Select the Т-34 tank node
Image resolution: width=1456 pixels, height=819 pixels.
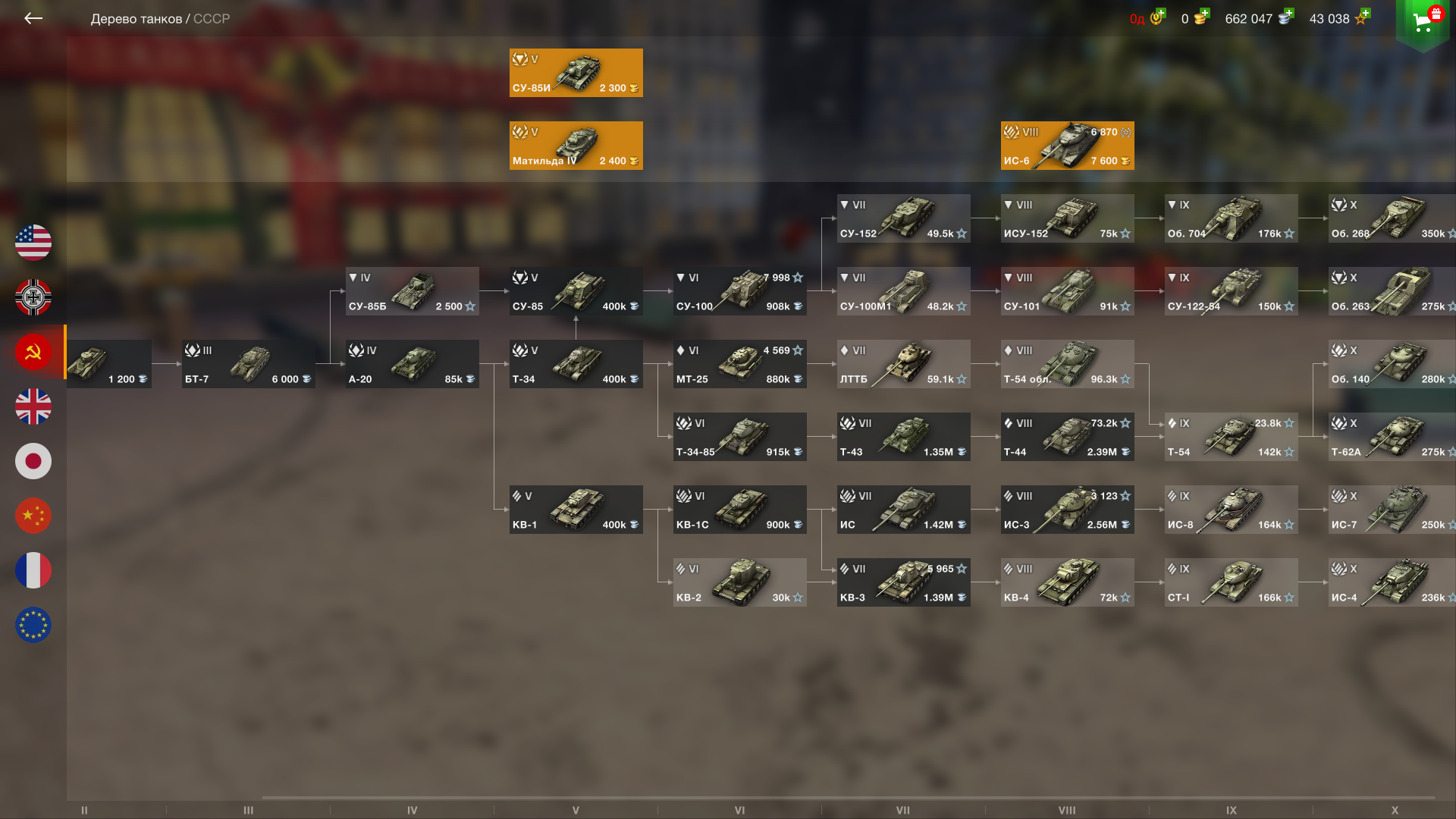(576, 364)
